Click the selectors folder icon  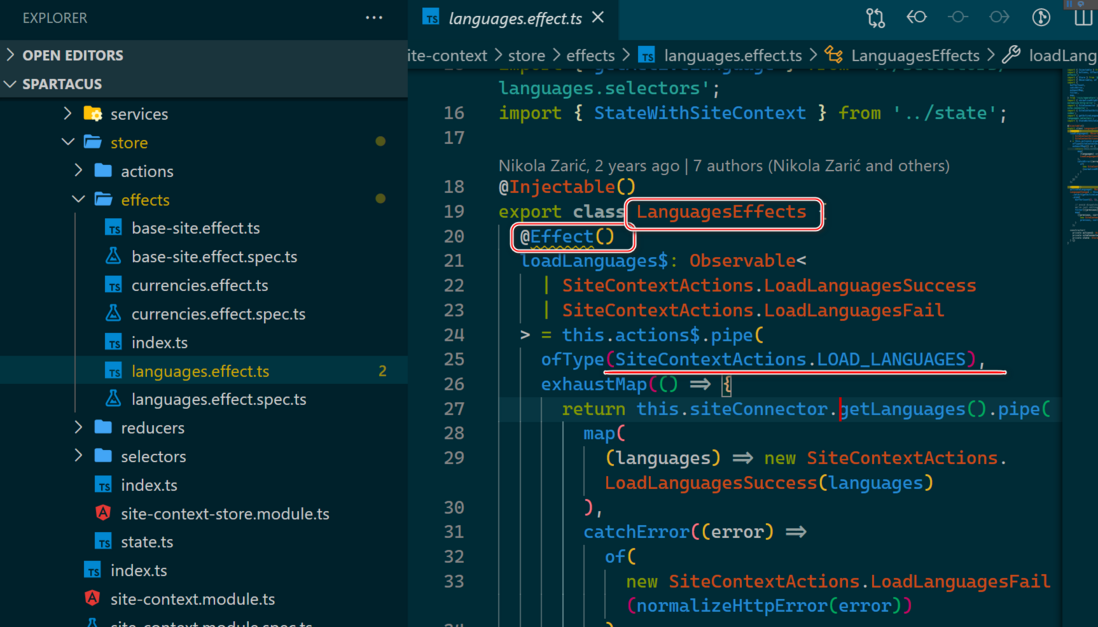[x=103, y=455]
